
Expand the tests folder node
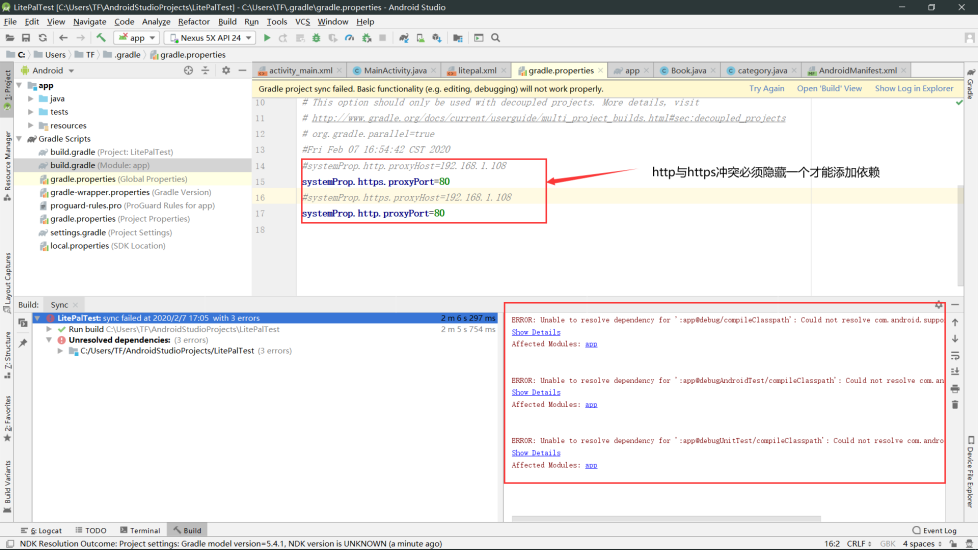(31, 112)
